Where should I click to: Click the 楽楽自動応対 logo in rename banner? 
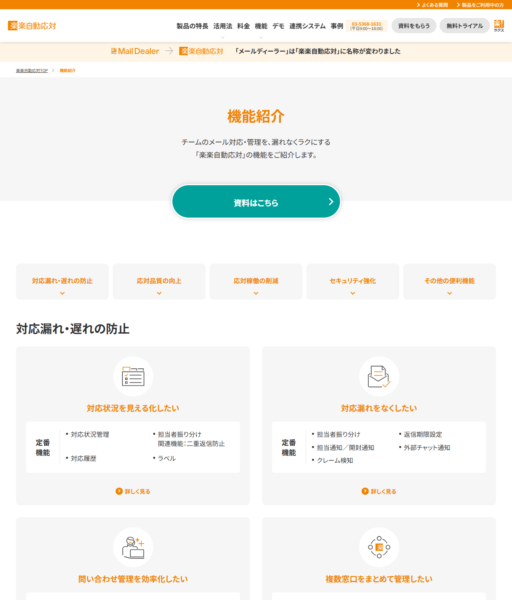click(x=201, y=51)
